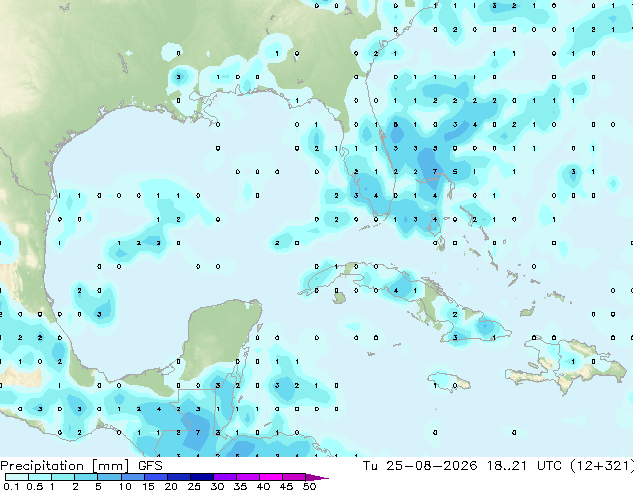The image size is (634, 490).
Task: Click the "Tu" weekday abbreviation
Action: 370,466
